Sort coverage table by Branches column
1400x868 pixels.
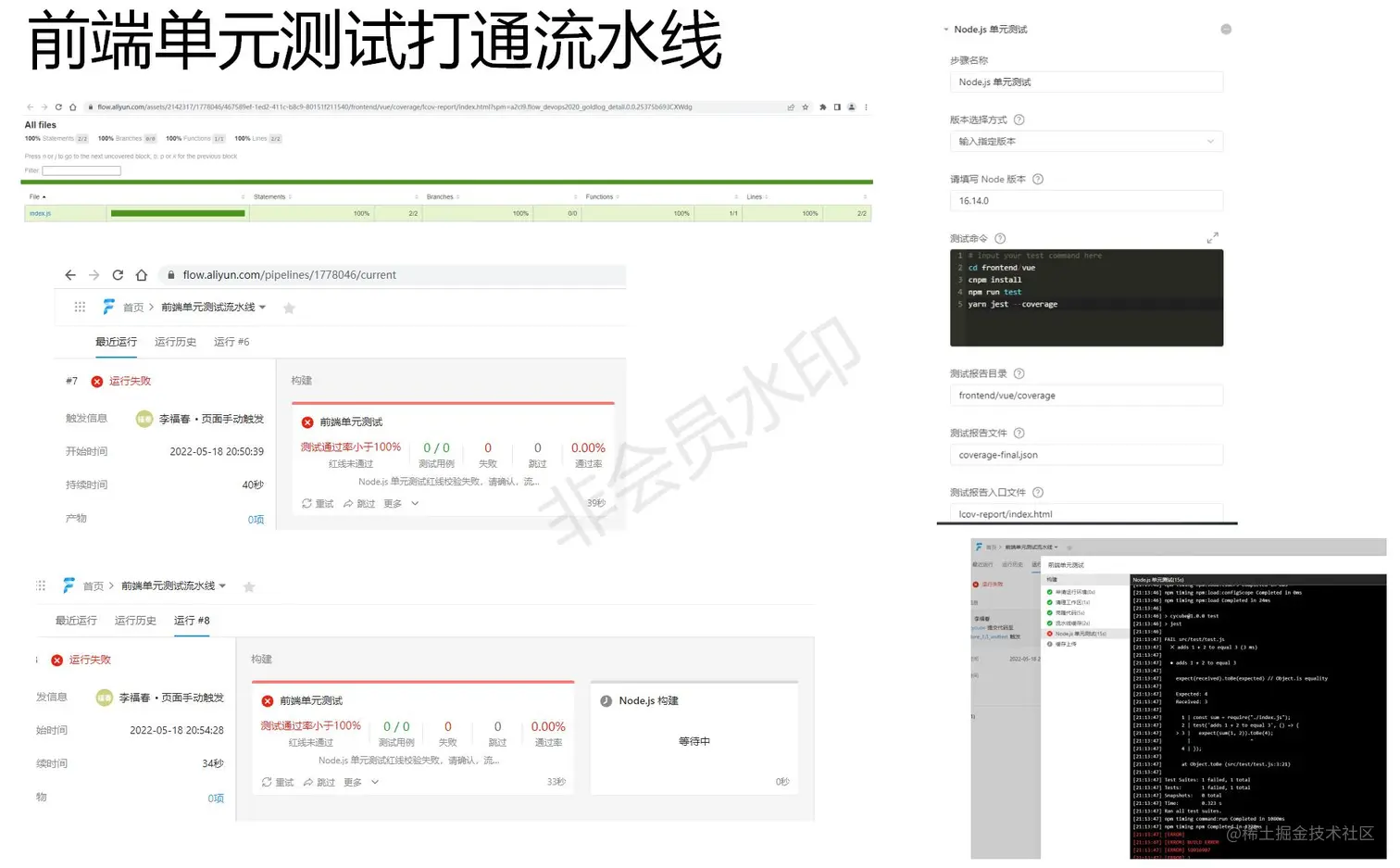click(443, 196)
